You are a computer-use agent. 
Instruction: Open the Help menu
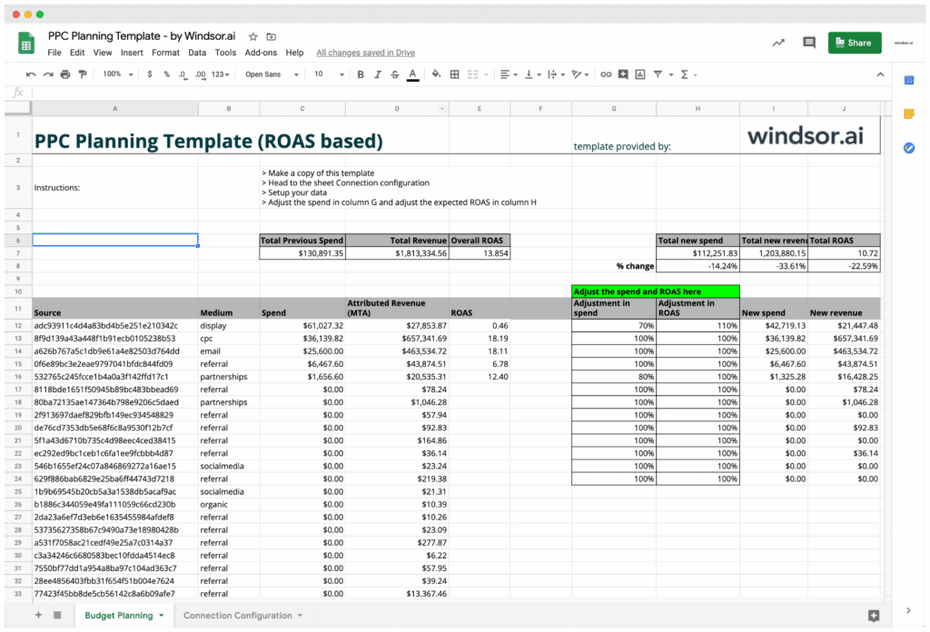[x=294, y=52]
